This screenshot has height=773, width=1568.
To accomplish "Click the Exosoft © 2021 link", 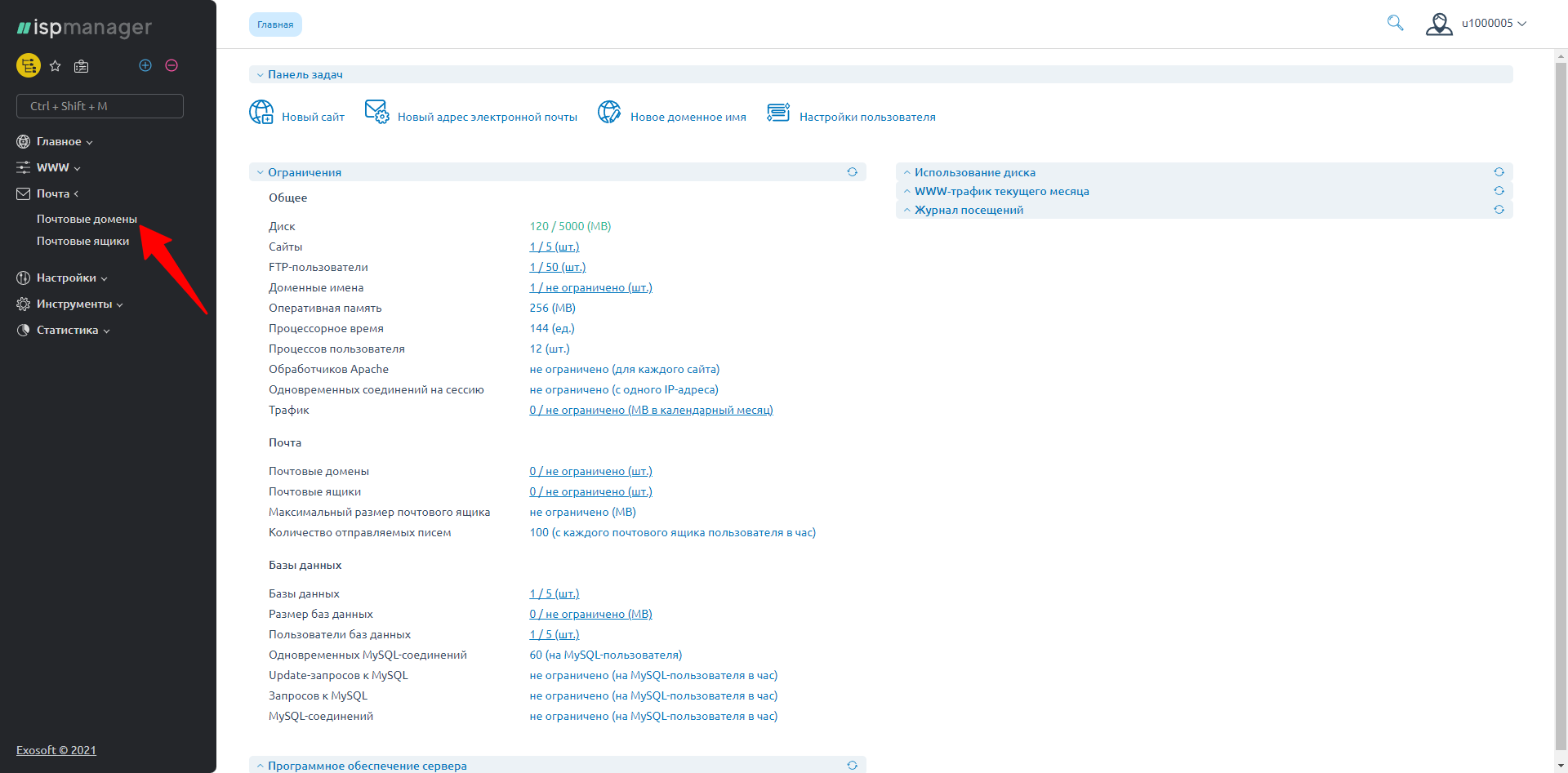I will [56, 750].
